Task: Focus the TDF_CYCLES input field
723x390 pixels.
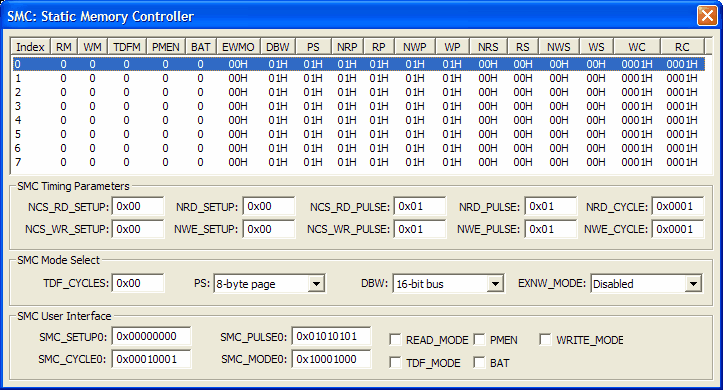Action: pos(137,283)
